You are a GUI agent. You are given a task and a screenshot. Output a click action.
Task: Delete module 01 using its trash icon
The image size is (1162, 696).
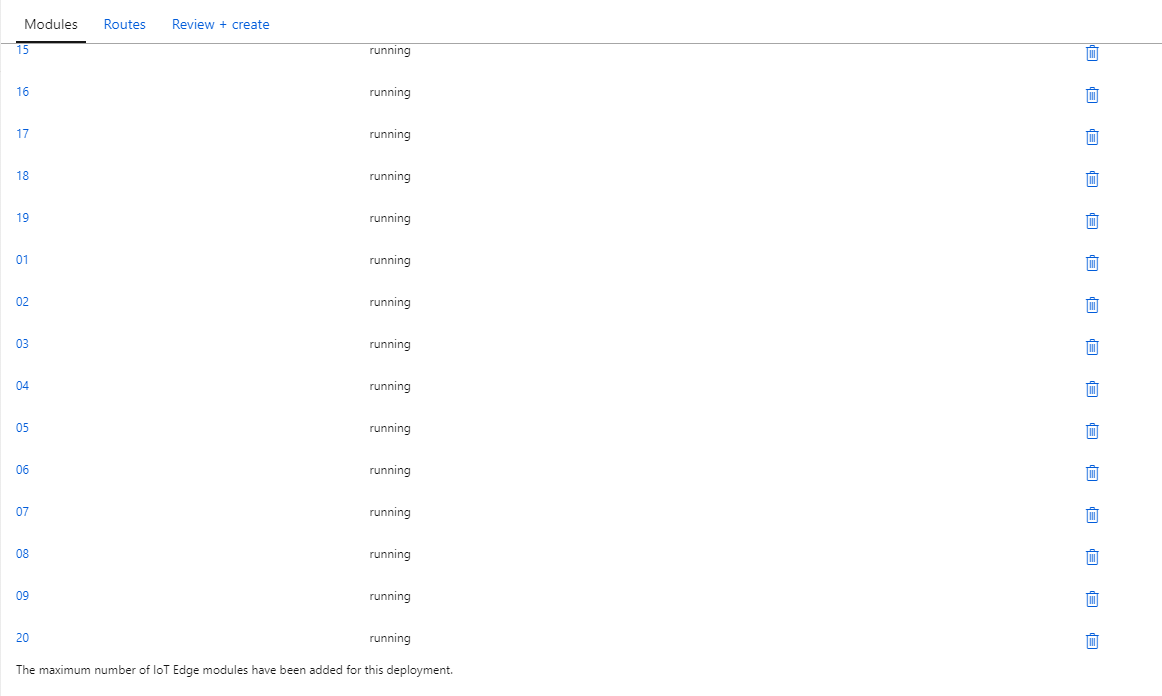tap(1092, 263)
